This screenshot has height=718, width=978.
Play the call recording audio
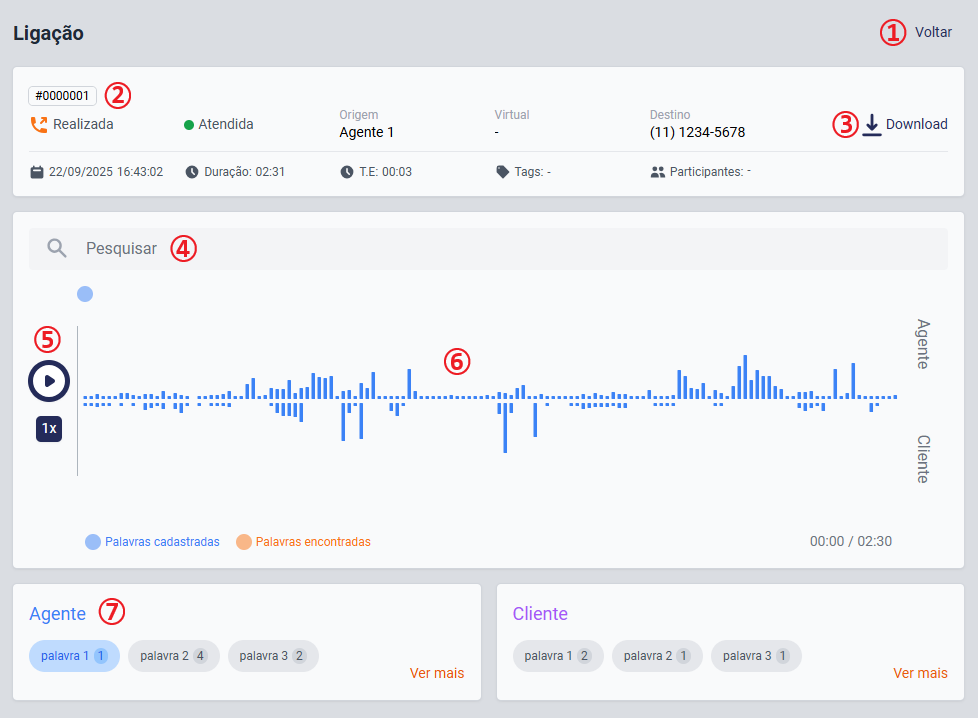click(x=48, y=381)
